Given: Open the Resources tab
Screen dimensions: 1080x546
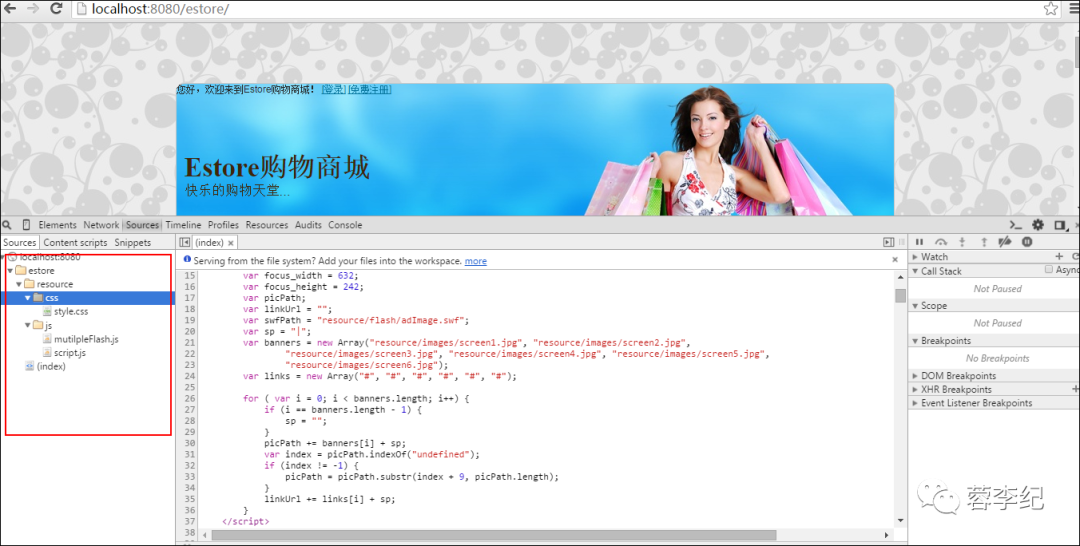Looking at the screenshot, I should coord(267,225).
